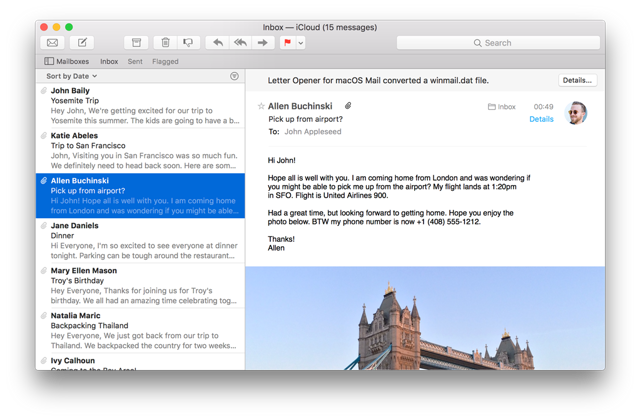Viewport: 640px width, 420px height.
Task: Minimize the Mail window with yellow button
Action: pyautogui.click(x=57, y=27)
